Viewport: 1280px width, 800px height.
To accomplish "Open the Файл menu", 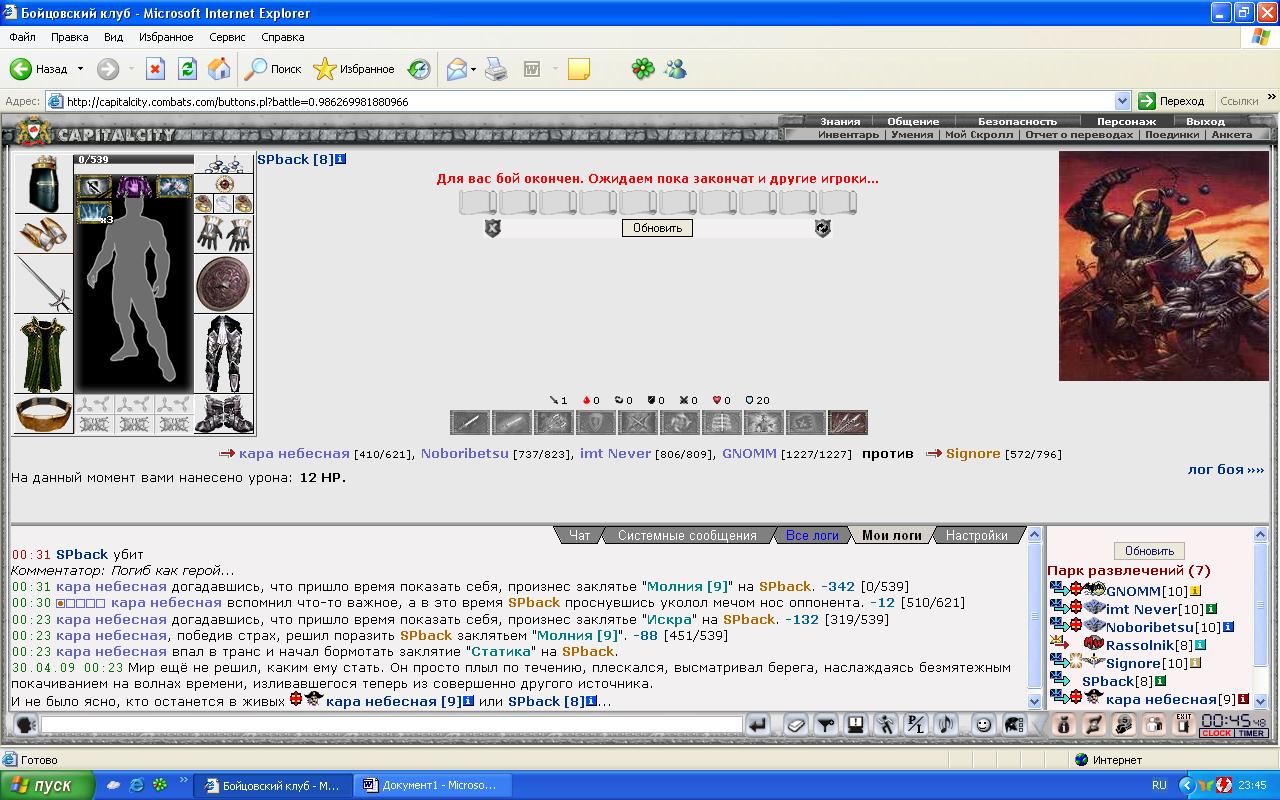I will pos(23,37).
